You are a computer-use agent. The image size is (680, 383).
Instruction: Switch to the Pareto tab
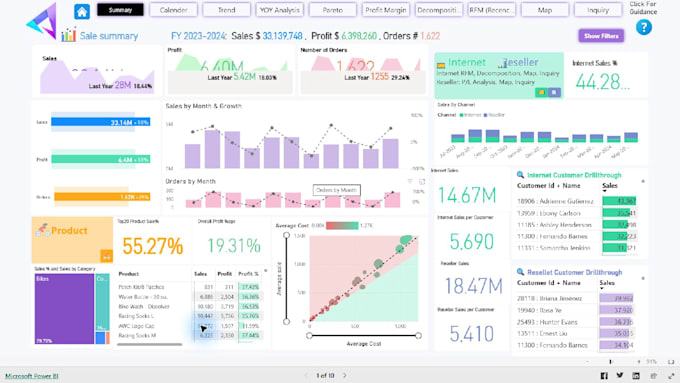point(333,10)
